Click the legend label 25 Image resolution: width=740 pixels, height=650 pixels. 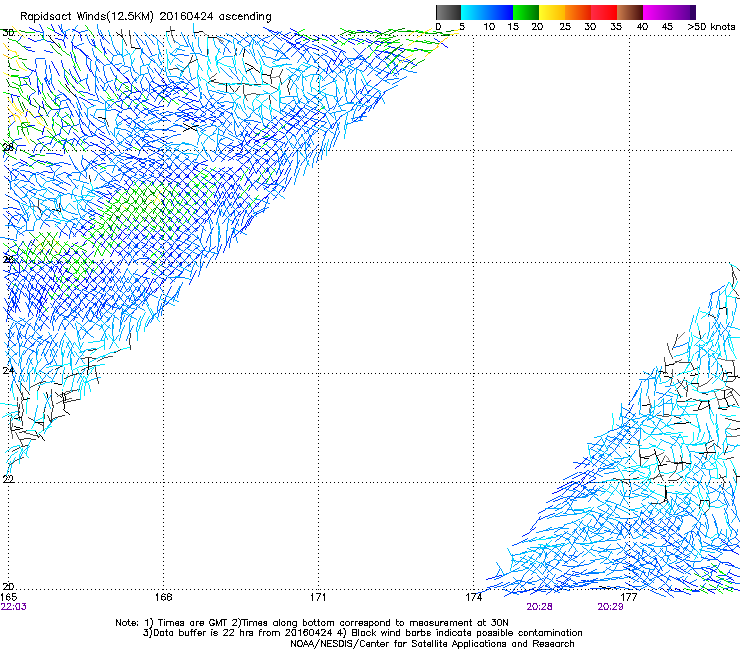coord(565,27)
